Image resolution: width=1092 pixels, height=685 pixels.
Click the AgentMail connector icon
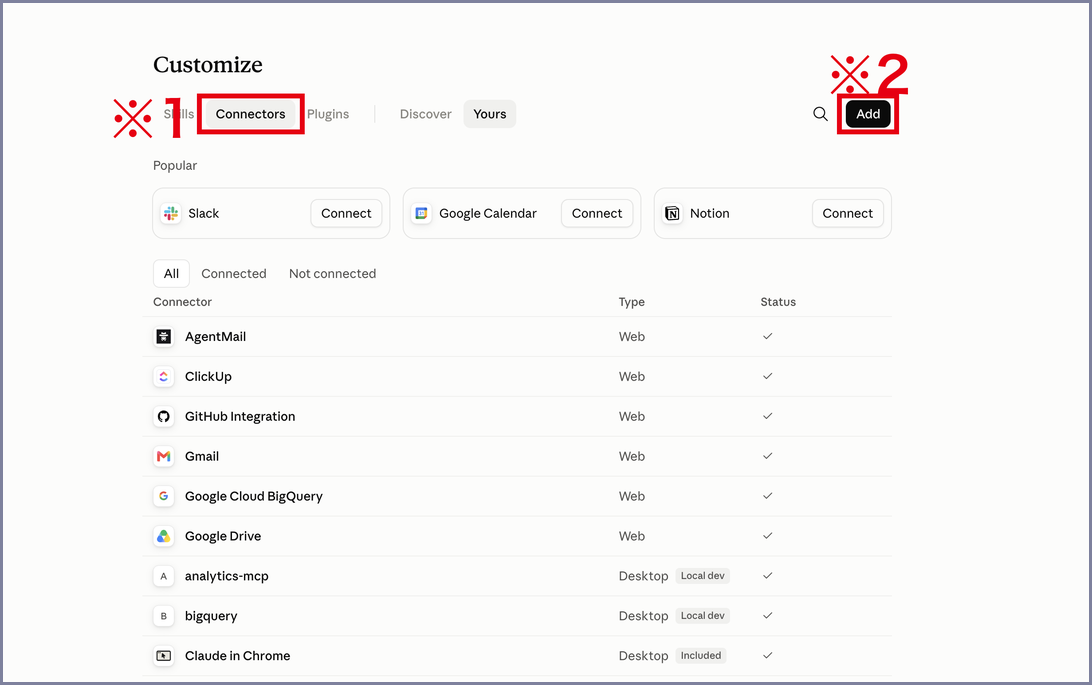tap(164, 337)
